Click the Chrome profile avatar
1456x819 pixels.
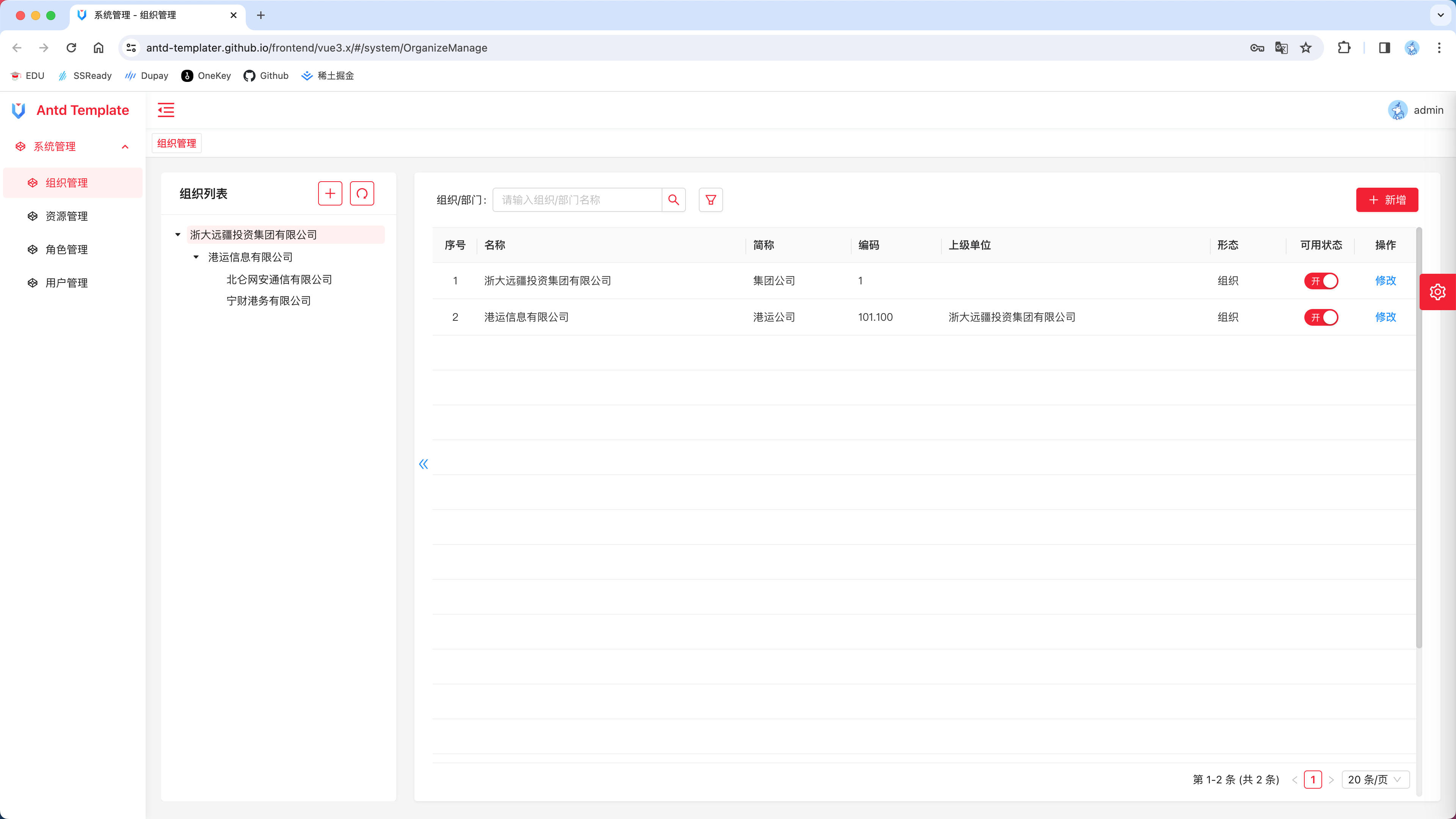(1412, 47)
